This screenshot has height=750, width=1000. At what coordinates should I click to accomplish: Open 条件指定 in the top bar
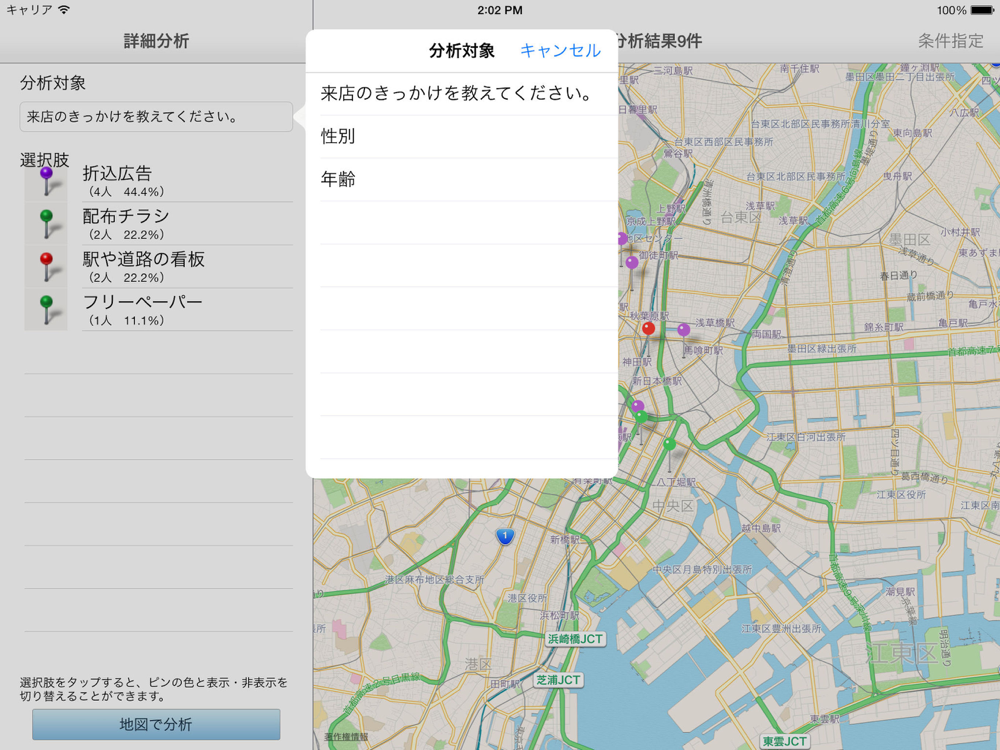pyautogui.click(x=950, y=41)
